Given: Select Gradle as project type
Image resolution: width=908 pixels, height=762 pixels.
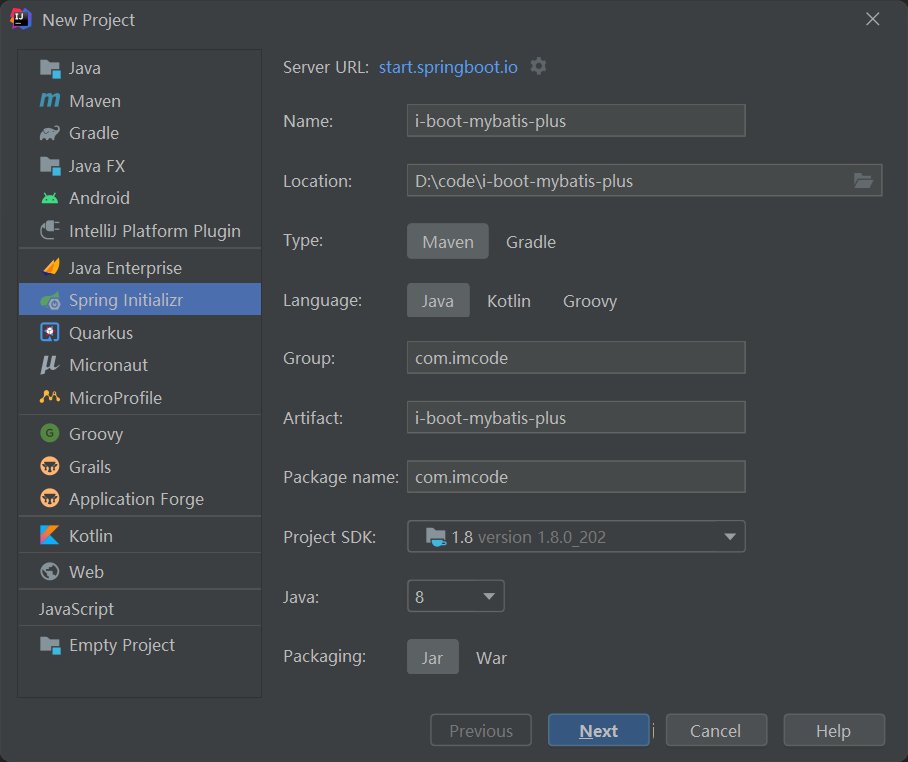Looking at the screenshot, I should point(530,242).
